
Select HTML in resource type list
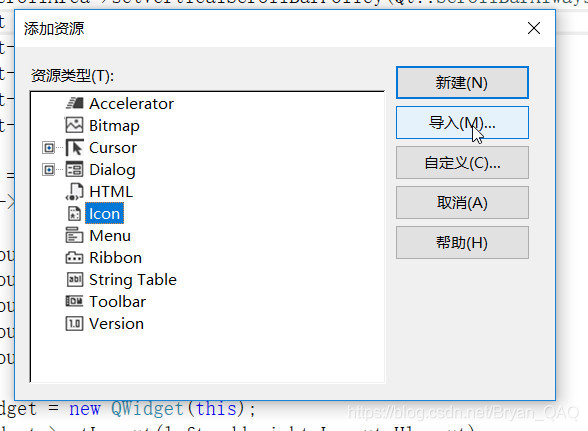[111, 192]
